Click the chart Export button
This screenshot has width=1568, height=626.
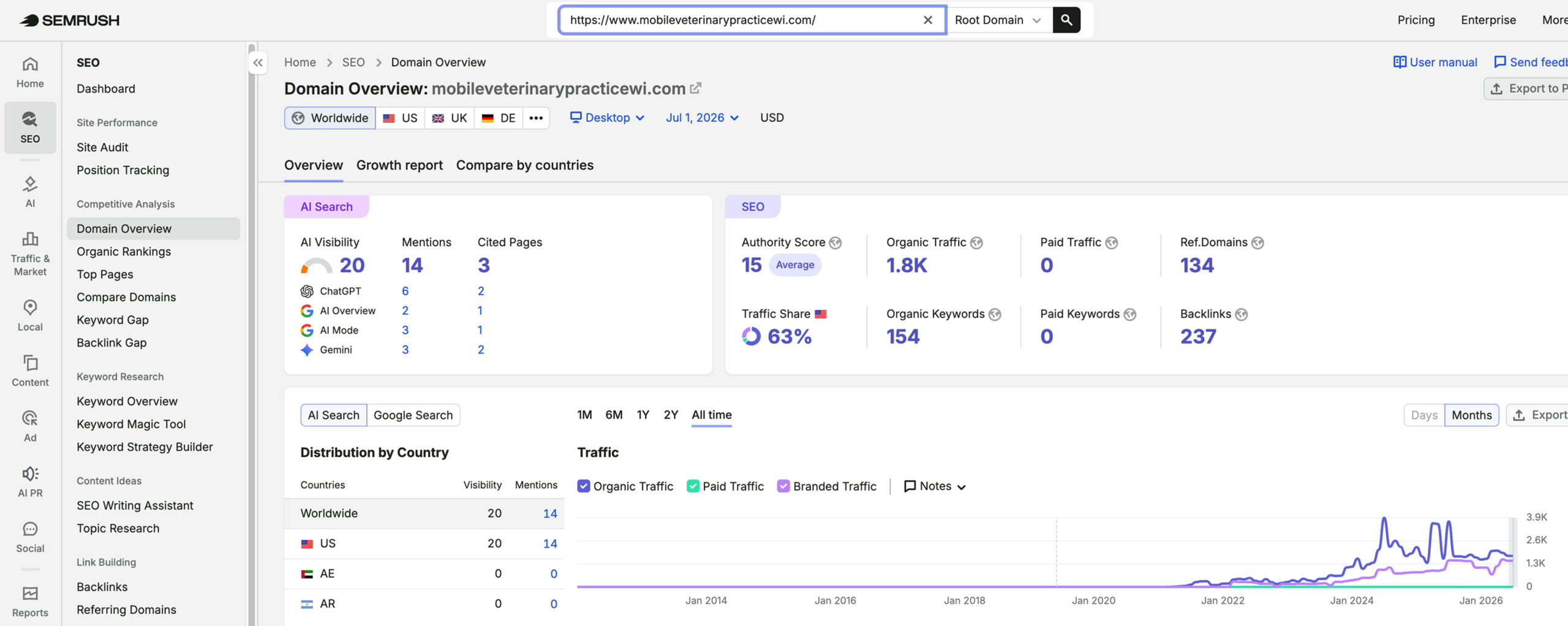(x=1539, y=415)
